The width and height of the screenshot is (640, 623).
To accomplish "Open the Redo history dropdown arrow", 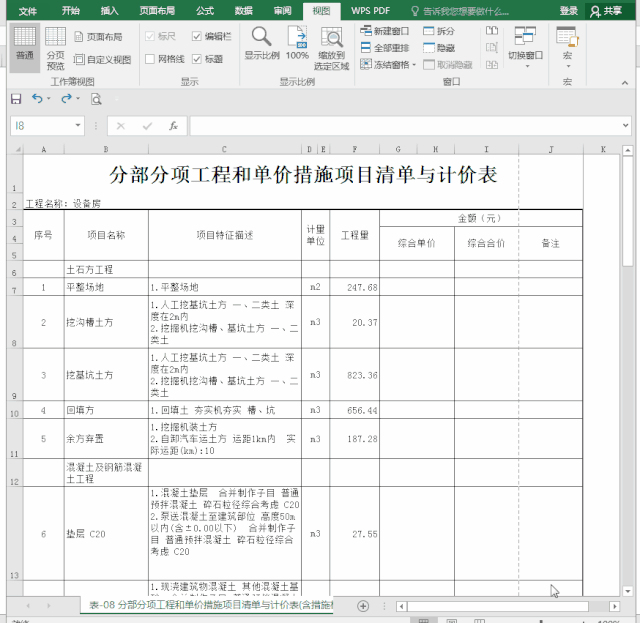I will tap(78, 98).
